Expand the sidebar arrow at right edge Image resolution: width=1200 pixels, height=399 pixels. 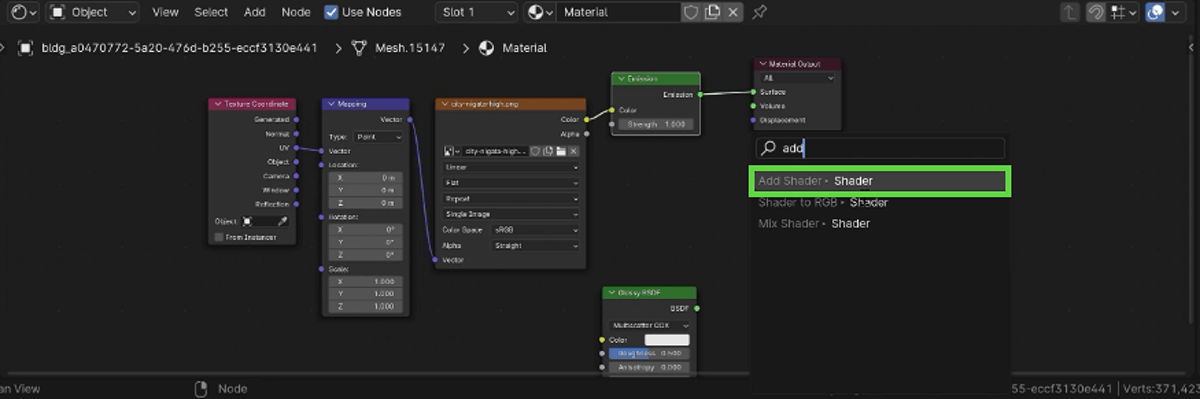point(1192,48)
